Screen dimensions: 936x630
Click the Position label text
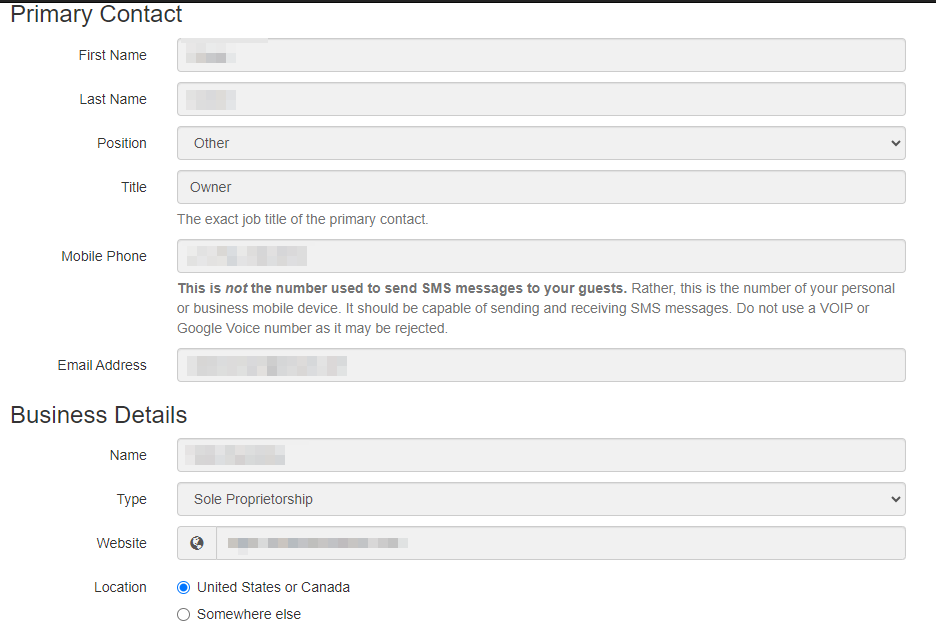(x=122, y=143)
